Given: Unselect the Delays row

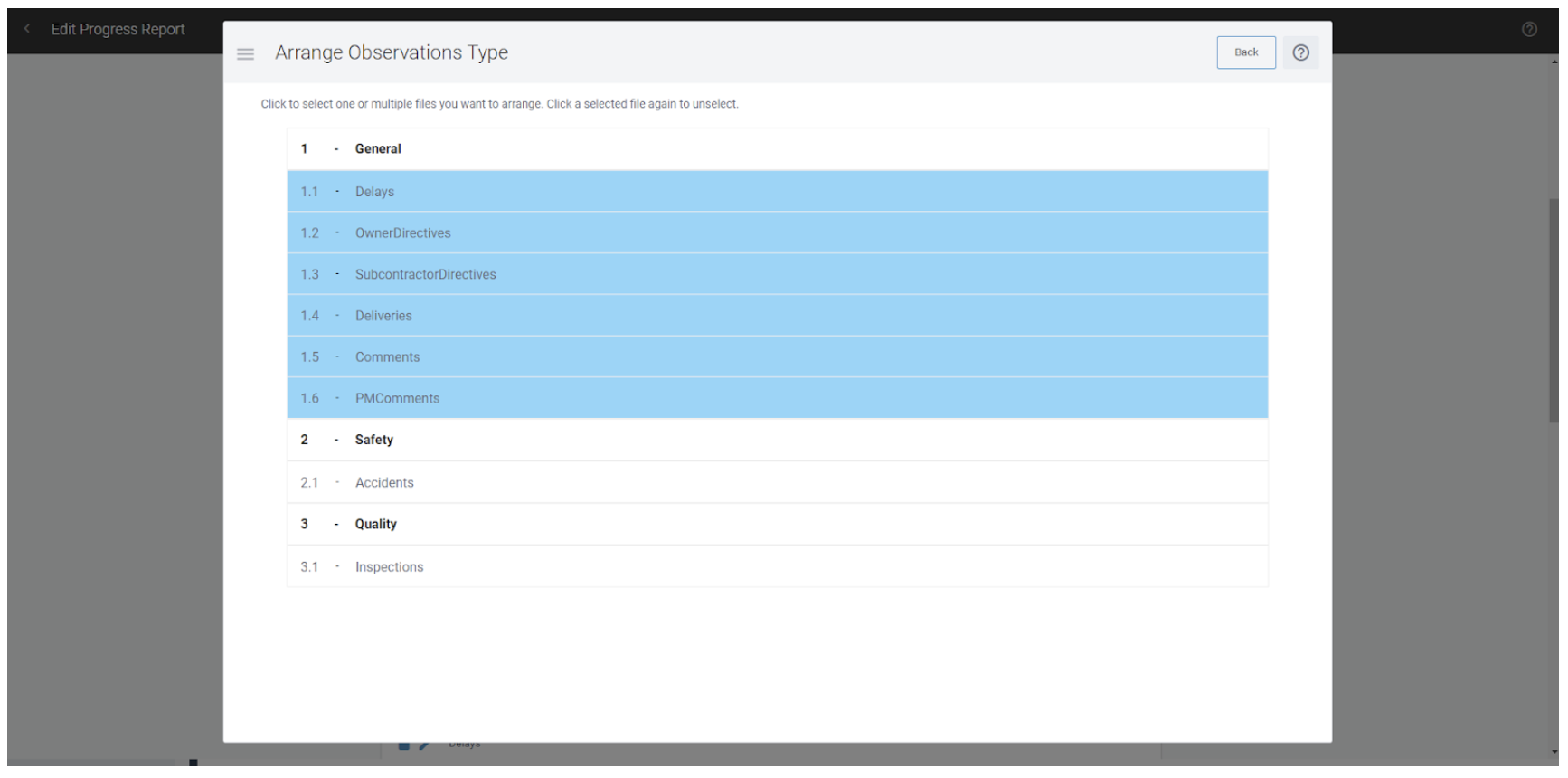Looking at the screenshot, I should pyautogui.click(x=777, y=192).
